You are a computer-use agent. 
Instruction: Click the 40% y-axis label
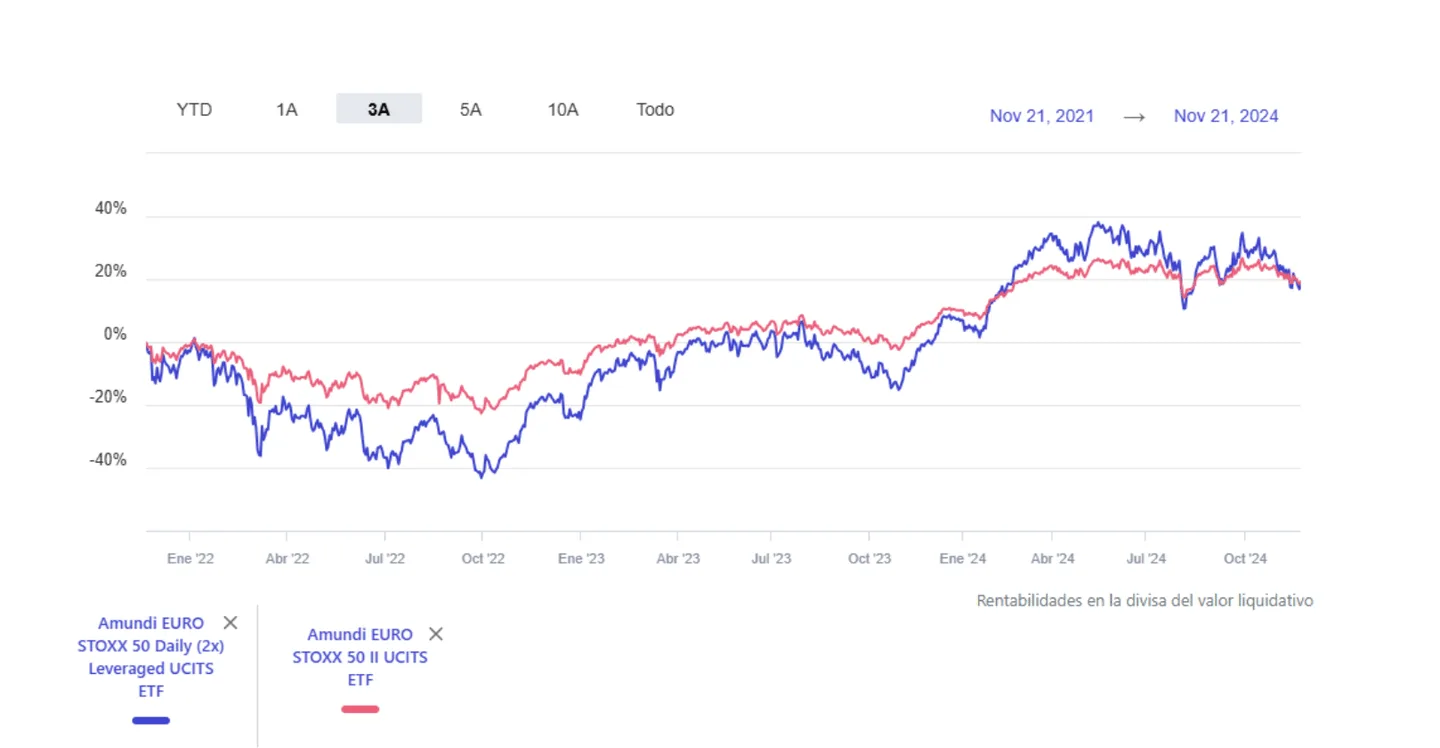point(111,209)
